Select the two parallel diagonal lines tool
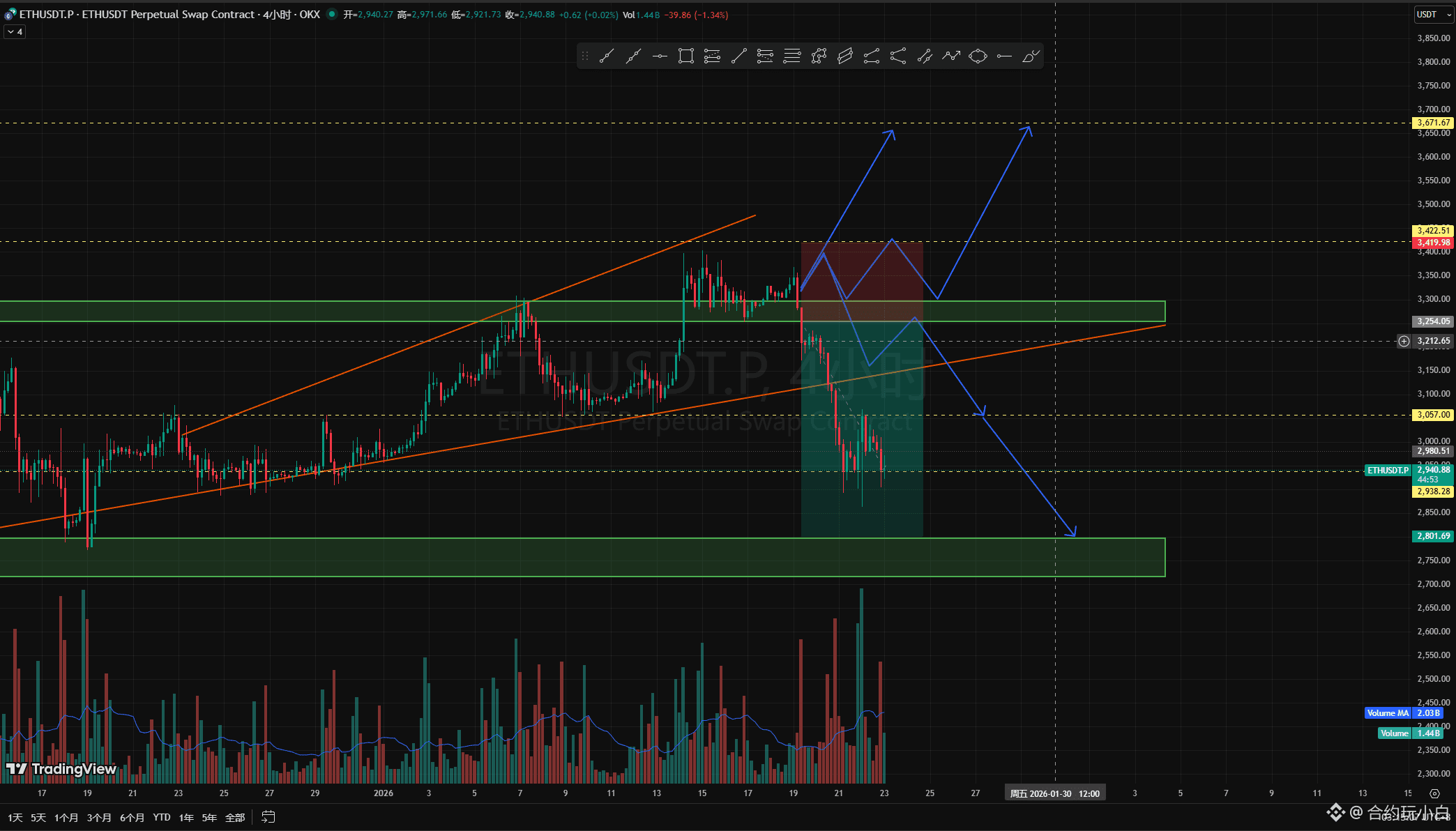Image resolution: width=1456 pixels, height=831 pixels. [925, 56]
